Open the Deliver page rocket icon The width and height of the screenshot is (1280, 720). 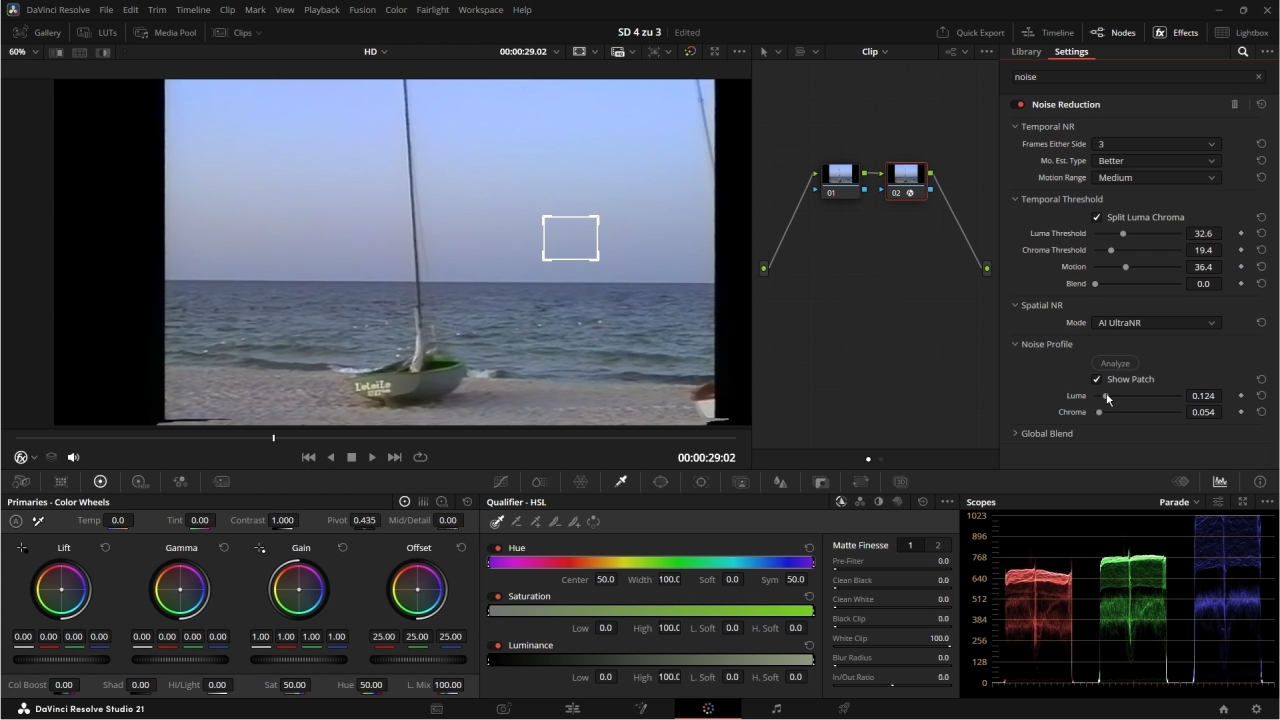tap(844, 708)
